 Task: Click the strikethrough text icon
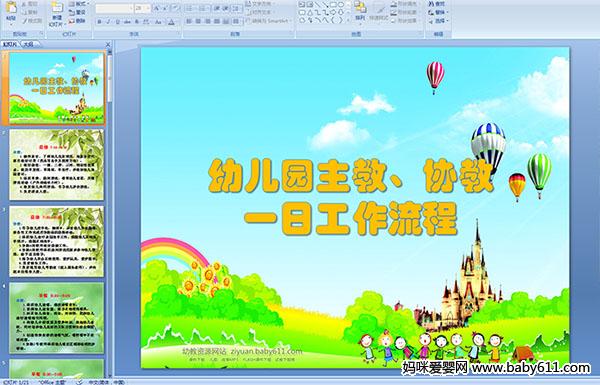click(x=127, y=22)
